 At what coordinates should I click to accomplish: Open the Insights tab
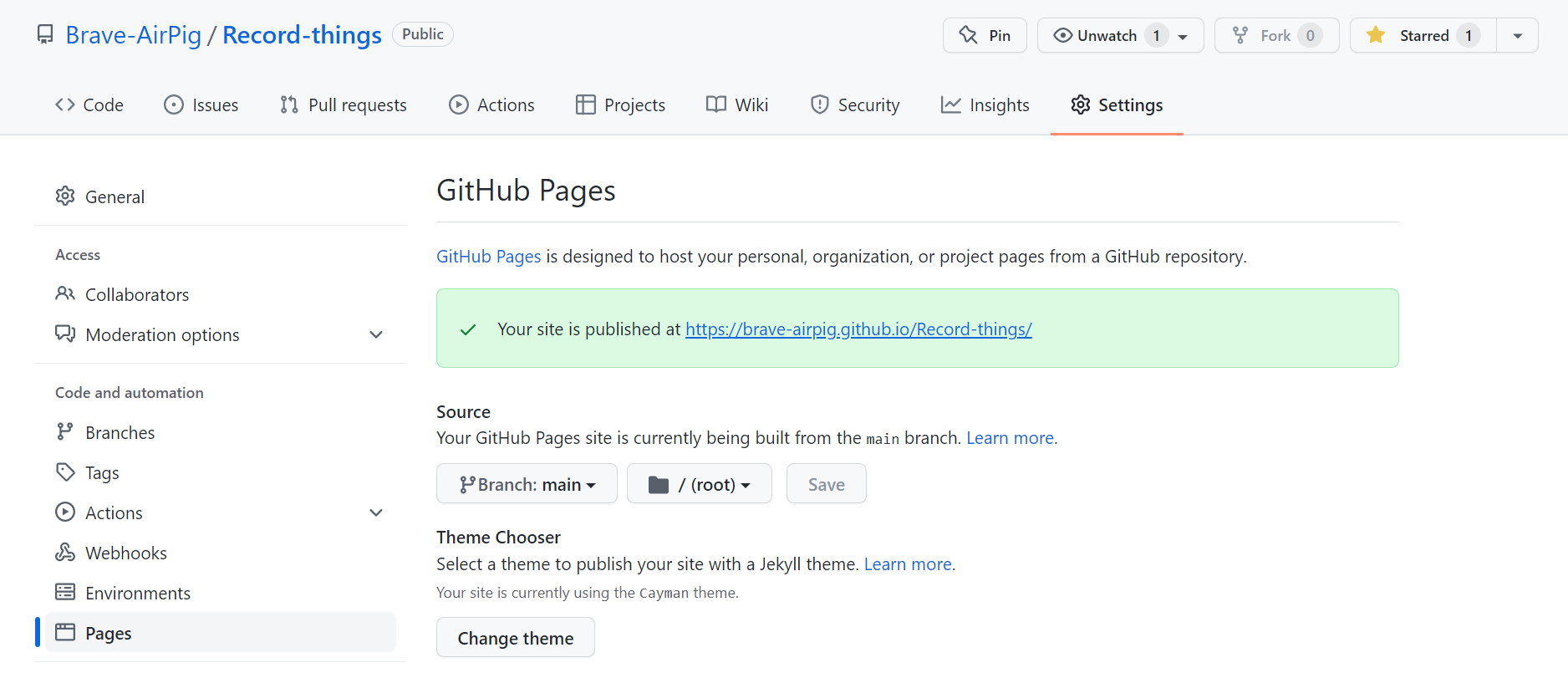[985, 105]
